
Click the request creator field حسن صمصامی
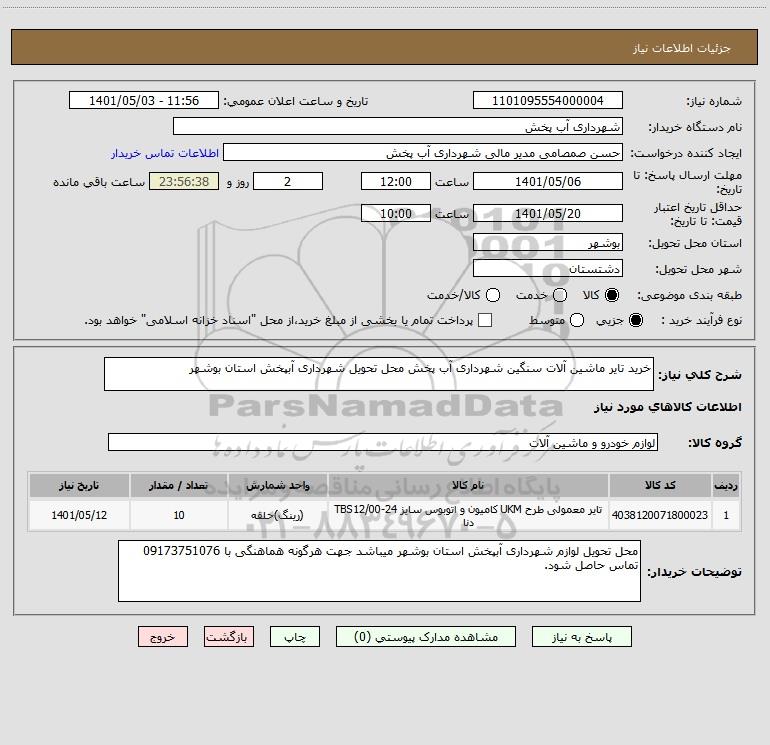tap(423, 153)
